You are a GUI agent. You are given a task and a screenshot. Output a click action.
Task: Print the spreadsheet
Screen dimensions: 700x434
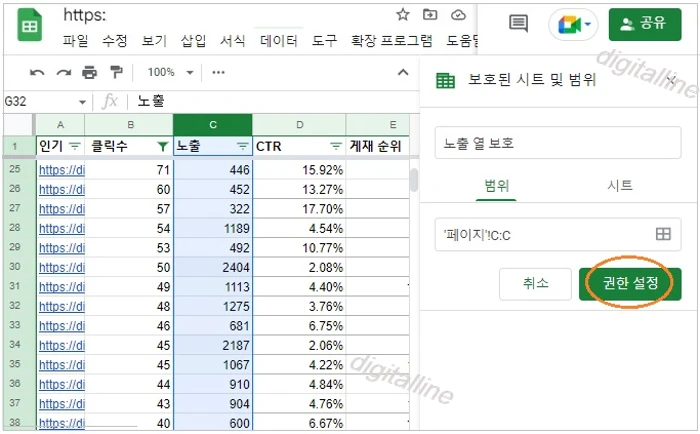[x=89, y=72]
